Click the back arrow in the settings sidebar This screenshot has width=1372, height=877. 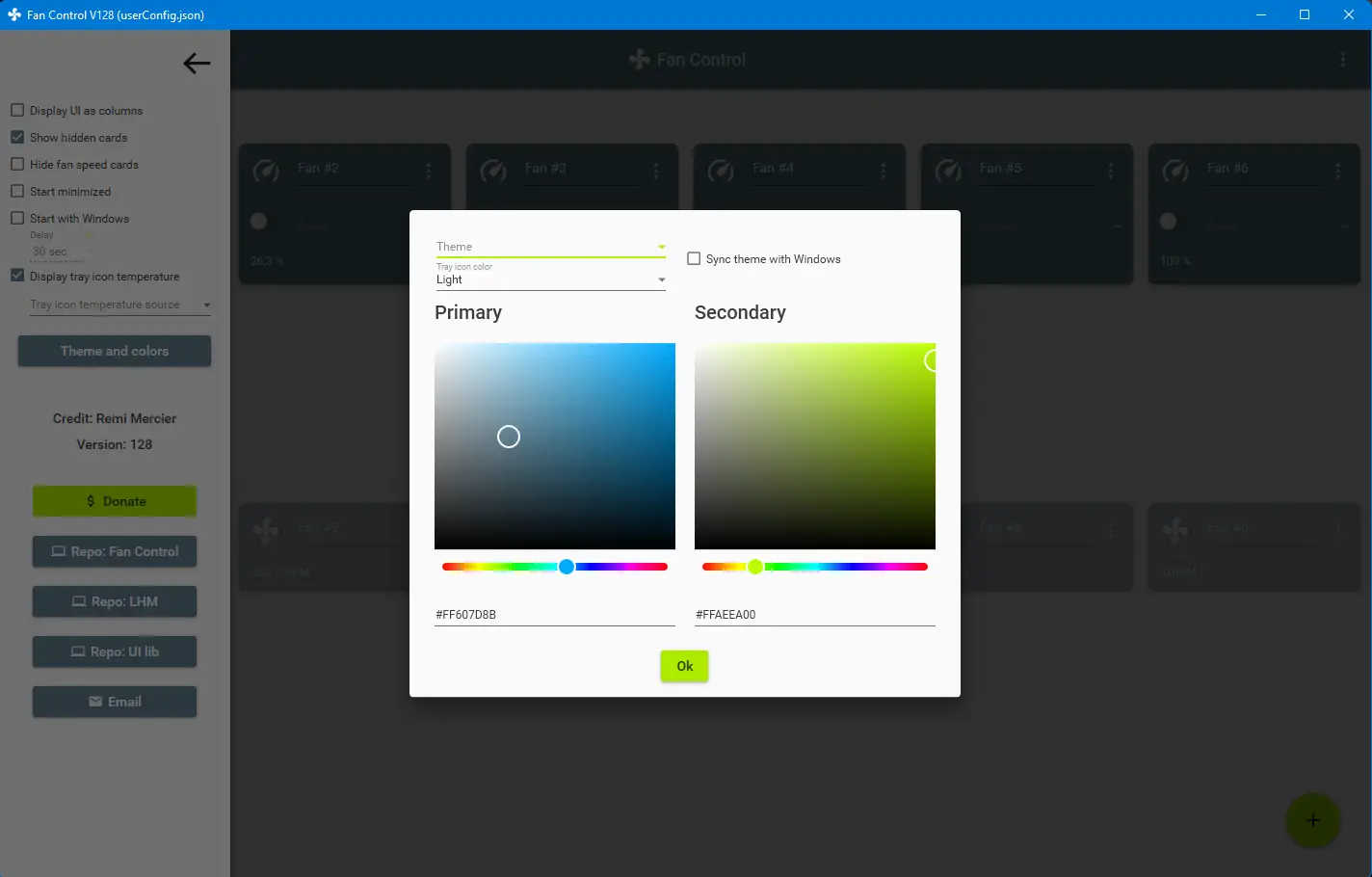pos(197,64)
